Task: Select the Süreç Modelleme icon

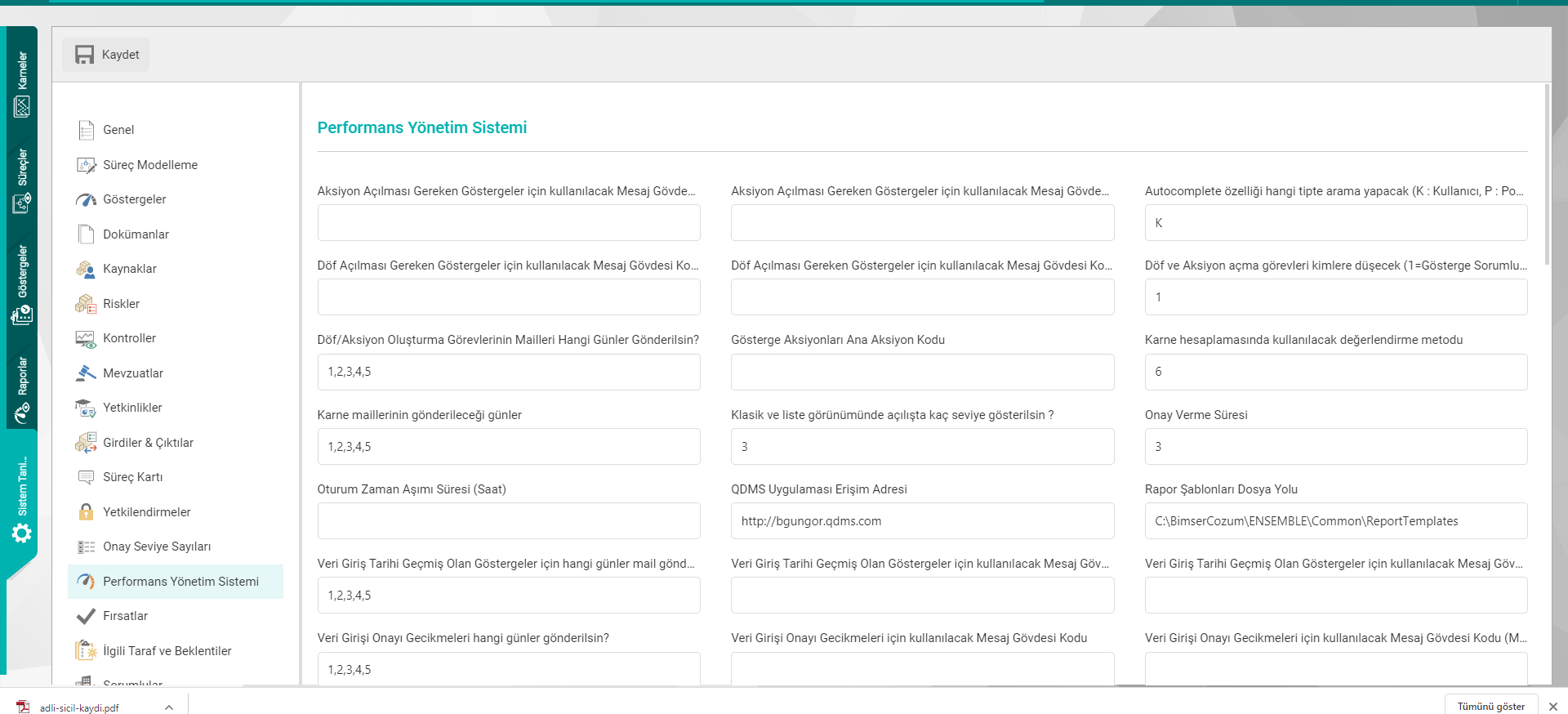Action: tap(86, 165)
